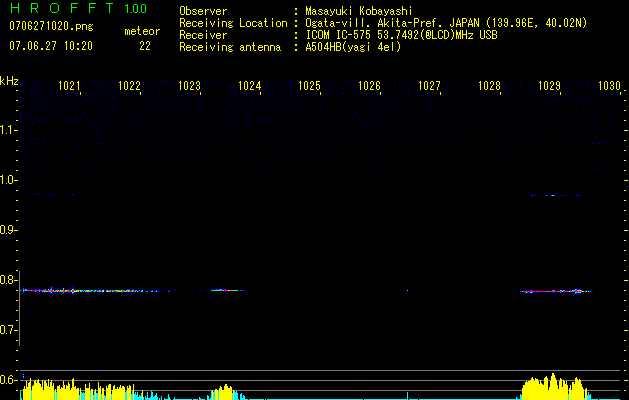Click the 0.9 frequency axis label

click(9, 230)
